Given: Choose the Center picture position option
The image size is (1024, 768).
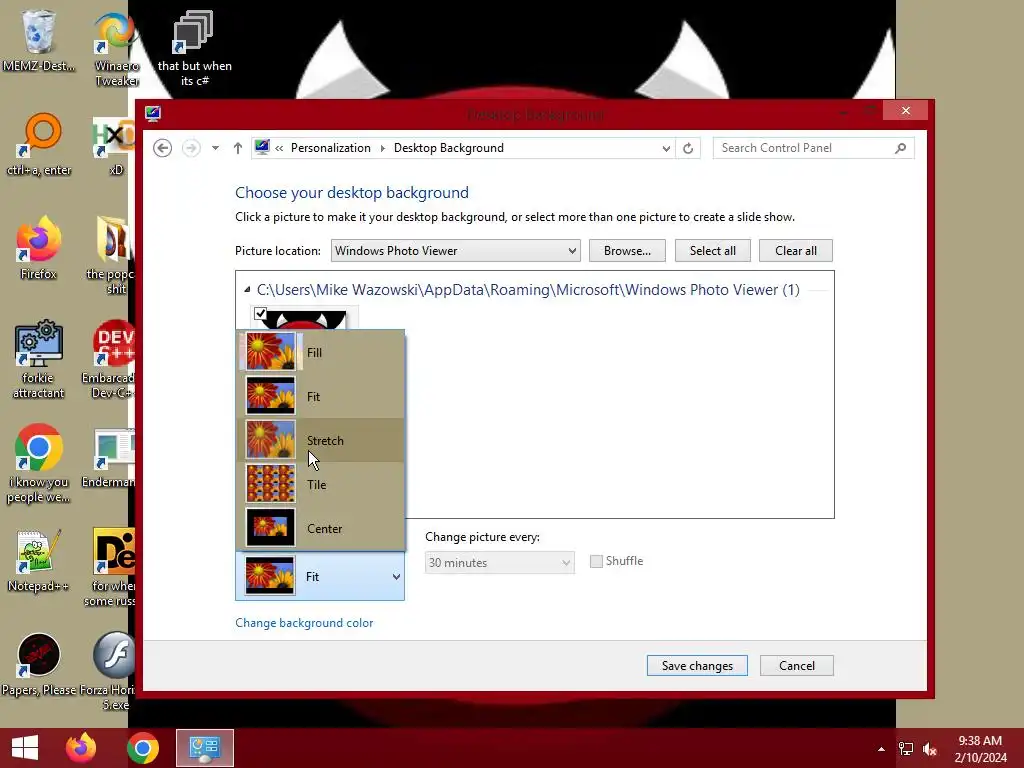Looking at the screenshot, I should (x=321, y=528).
